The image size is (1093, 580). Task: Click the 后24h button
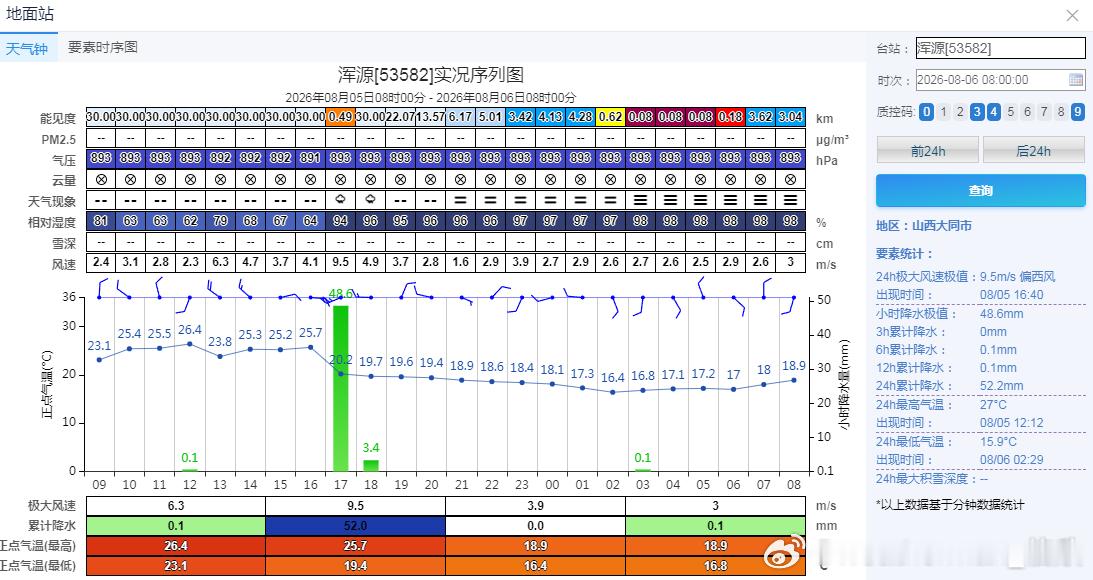coord(1033,151)
